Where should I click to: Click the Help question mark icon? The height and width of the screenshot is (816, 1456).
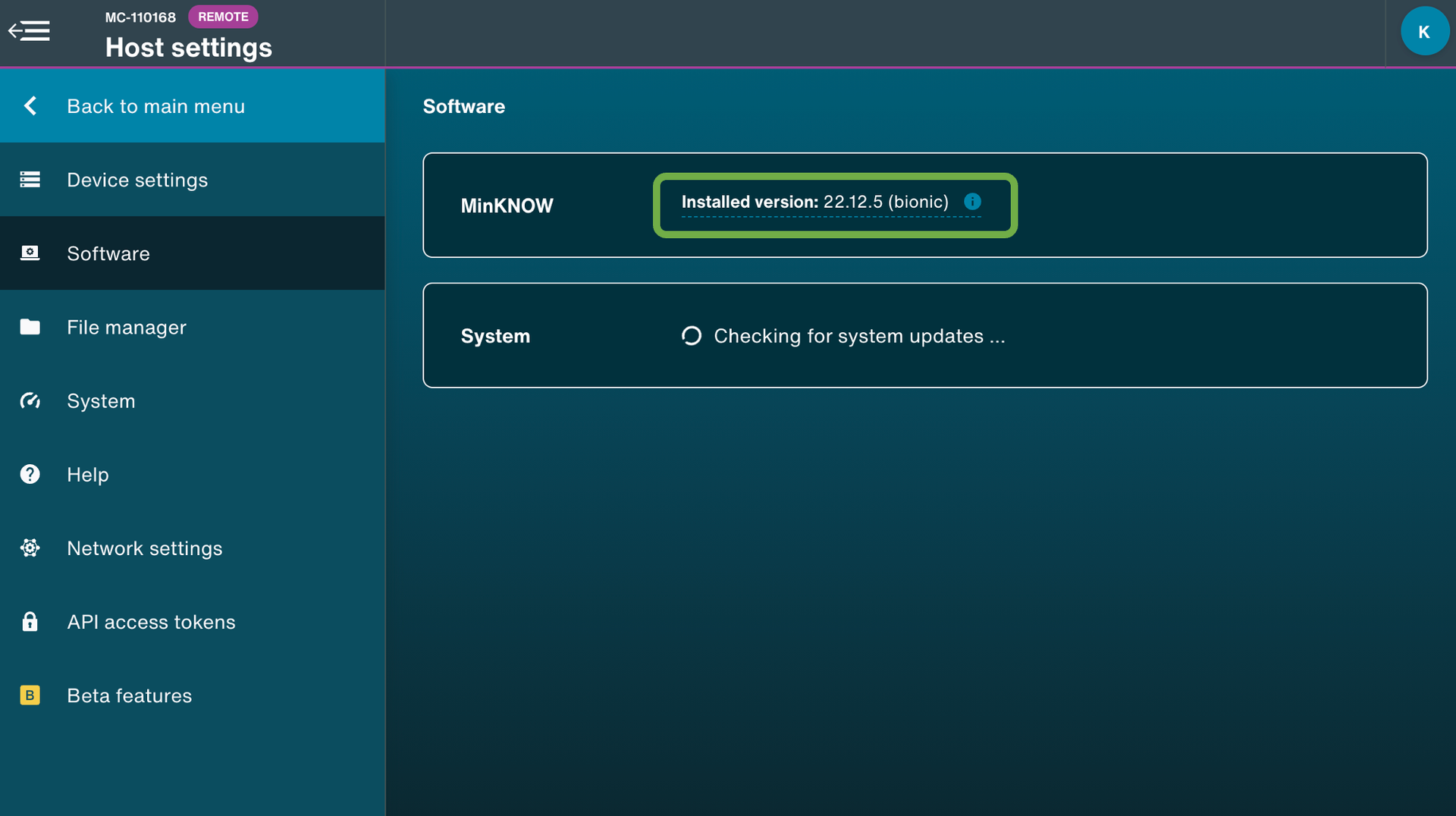click(x=30, y=474)
